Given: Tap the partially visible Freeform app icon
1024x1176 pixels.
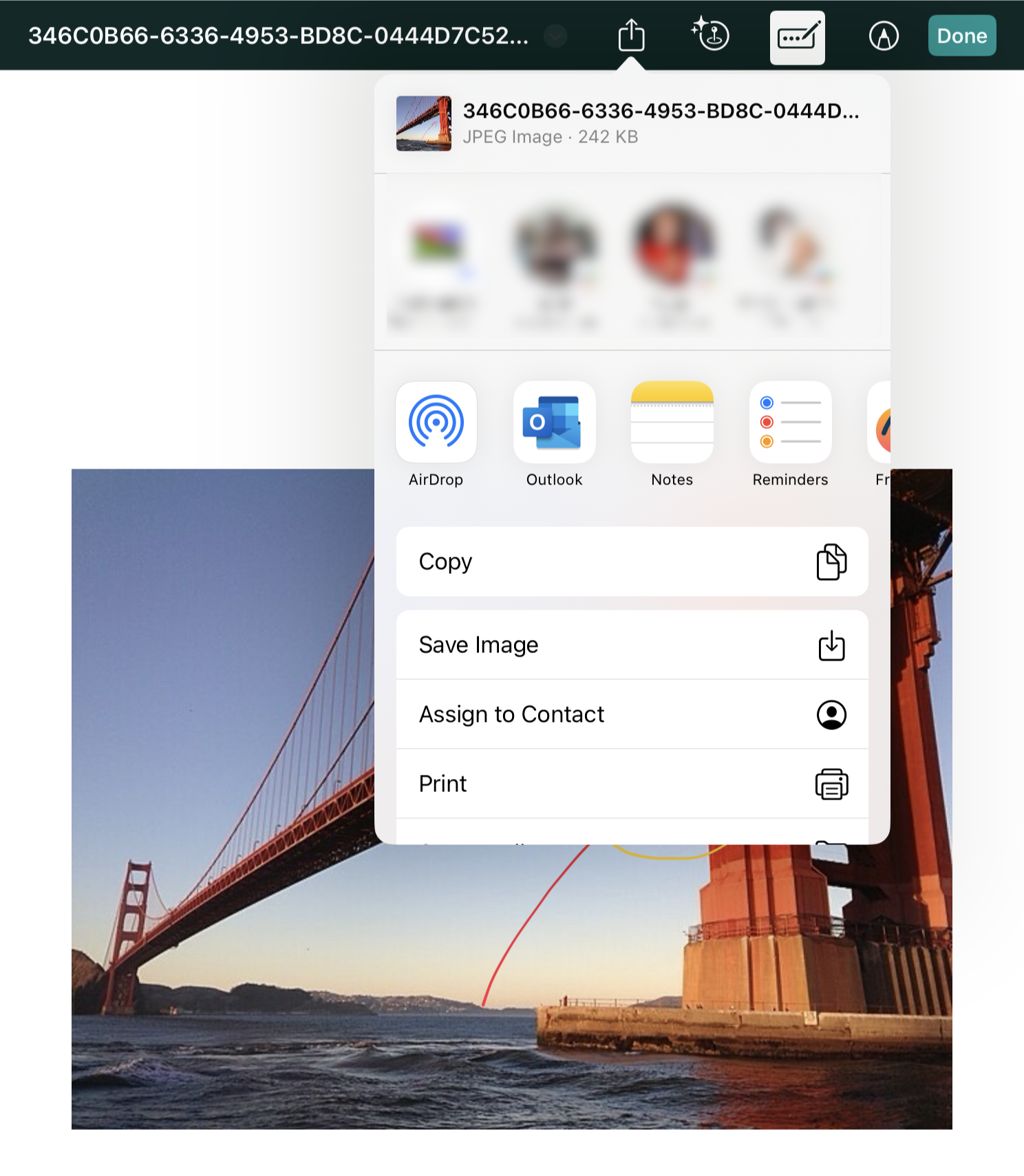Looking at the screenshot, I should coord(880,423).
